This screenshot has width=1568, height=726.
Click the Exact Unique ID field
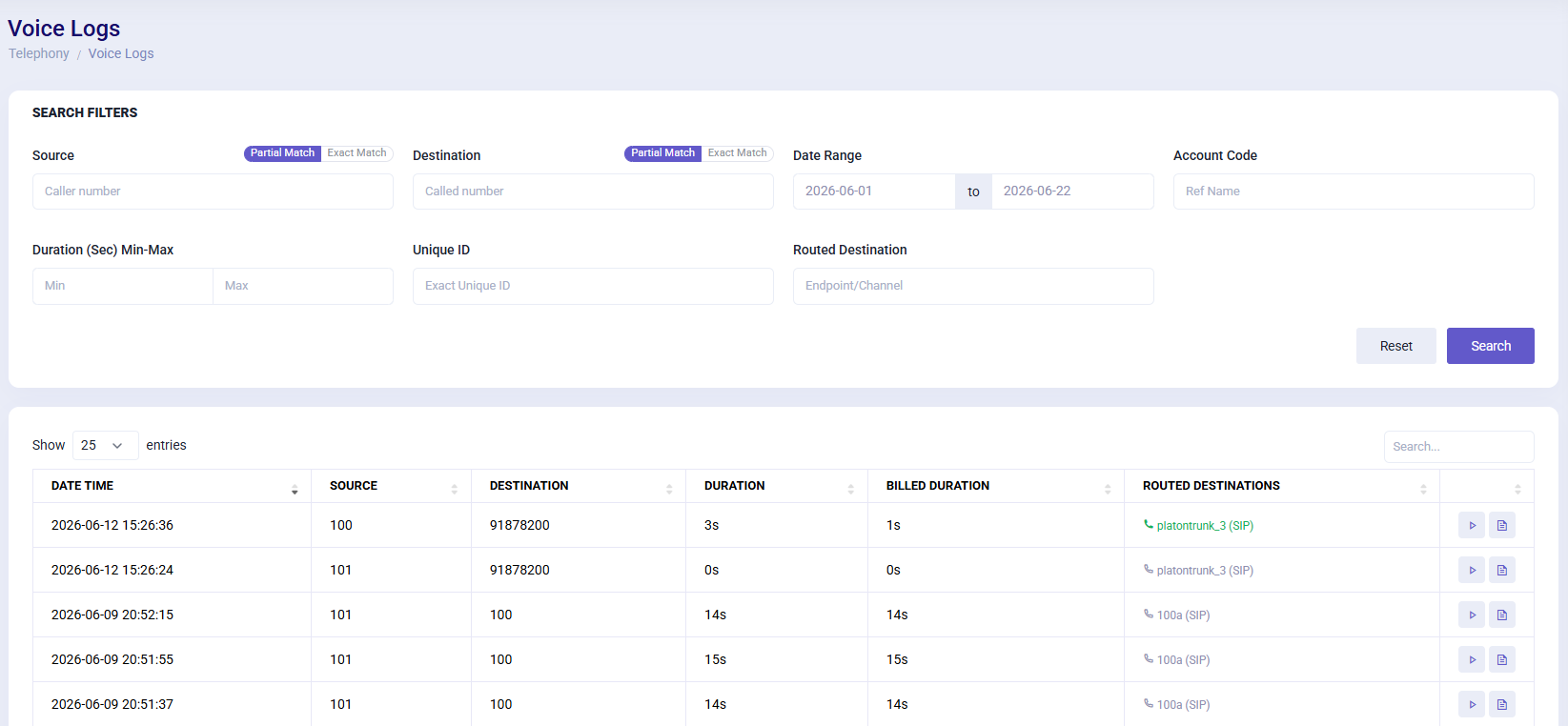pos(593,286)
